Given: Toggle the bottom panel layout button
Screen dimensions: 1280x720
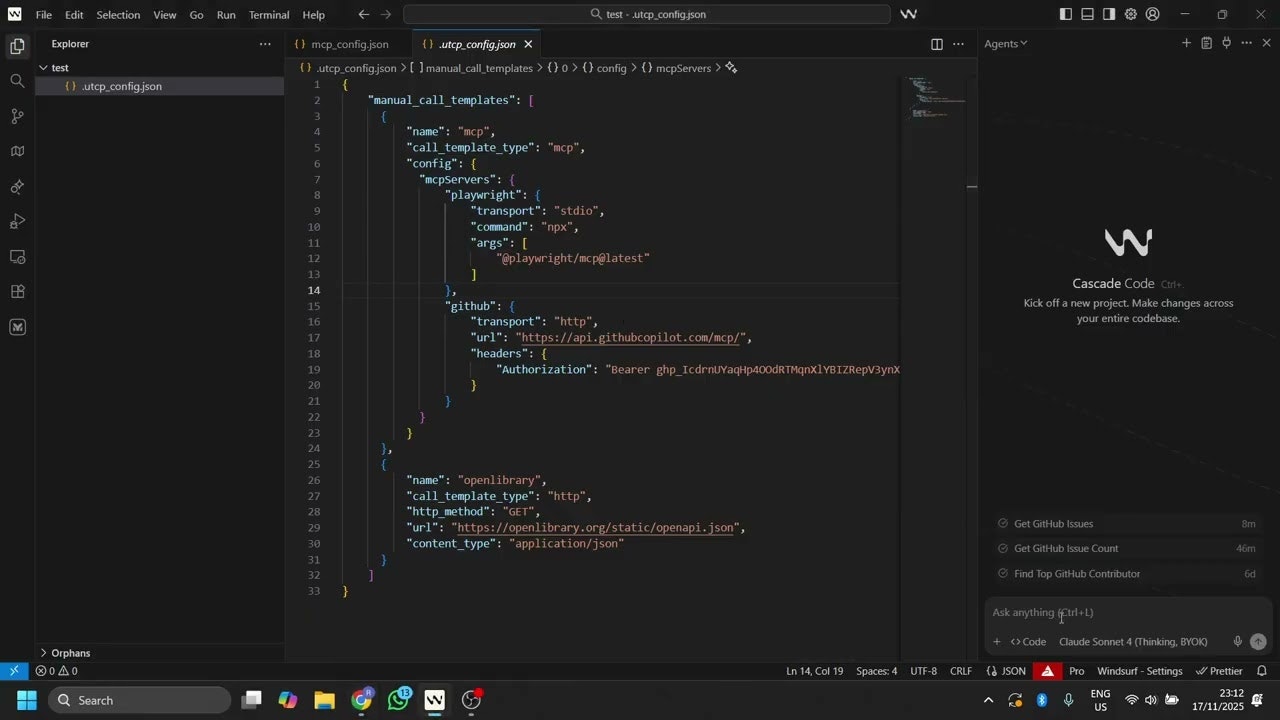Looking at the screenshot, I should [1088, 14].
